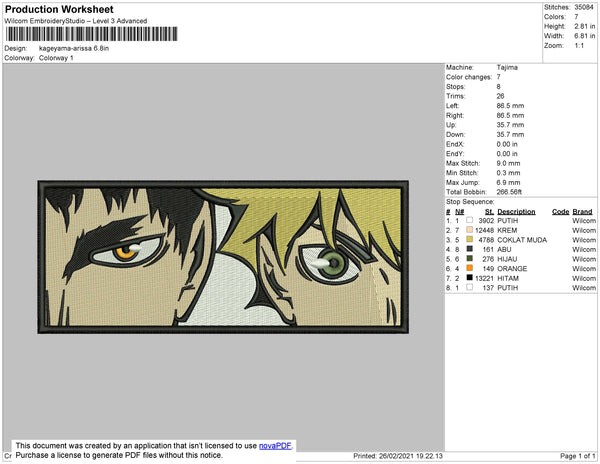Click the 'Trims:' label
Screen dimensions: 600x464
click(x=455, y=96)
